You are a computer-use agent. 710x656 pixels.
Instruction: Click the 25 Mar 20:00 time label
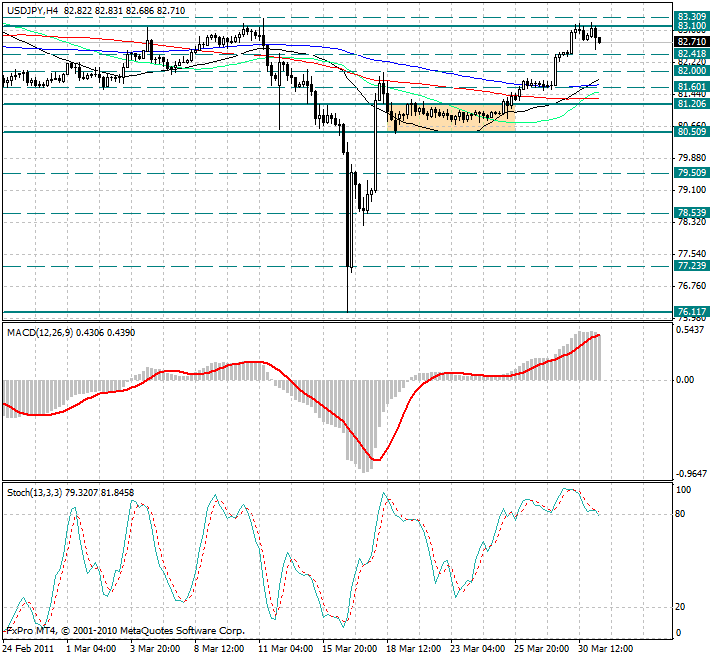click(542, 649)
